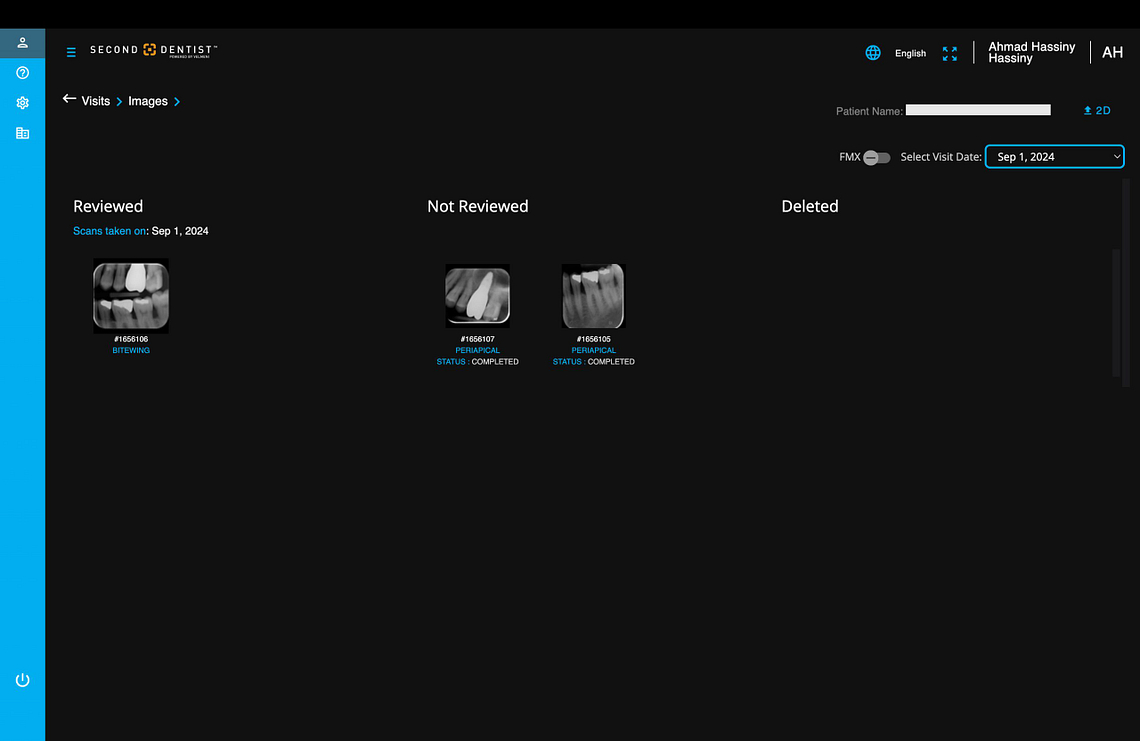Activate the fullscreen expand icon in header

949,53
